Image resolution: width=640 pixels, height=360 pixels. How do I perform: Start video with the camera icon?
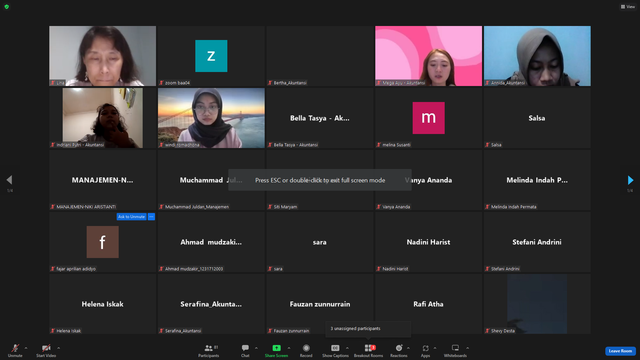[x=46, y=348]
